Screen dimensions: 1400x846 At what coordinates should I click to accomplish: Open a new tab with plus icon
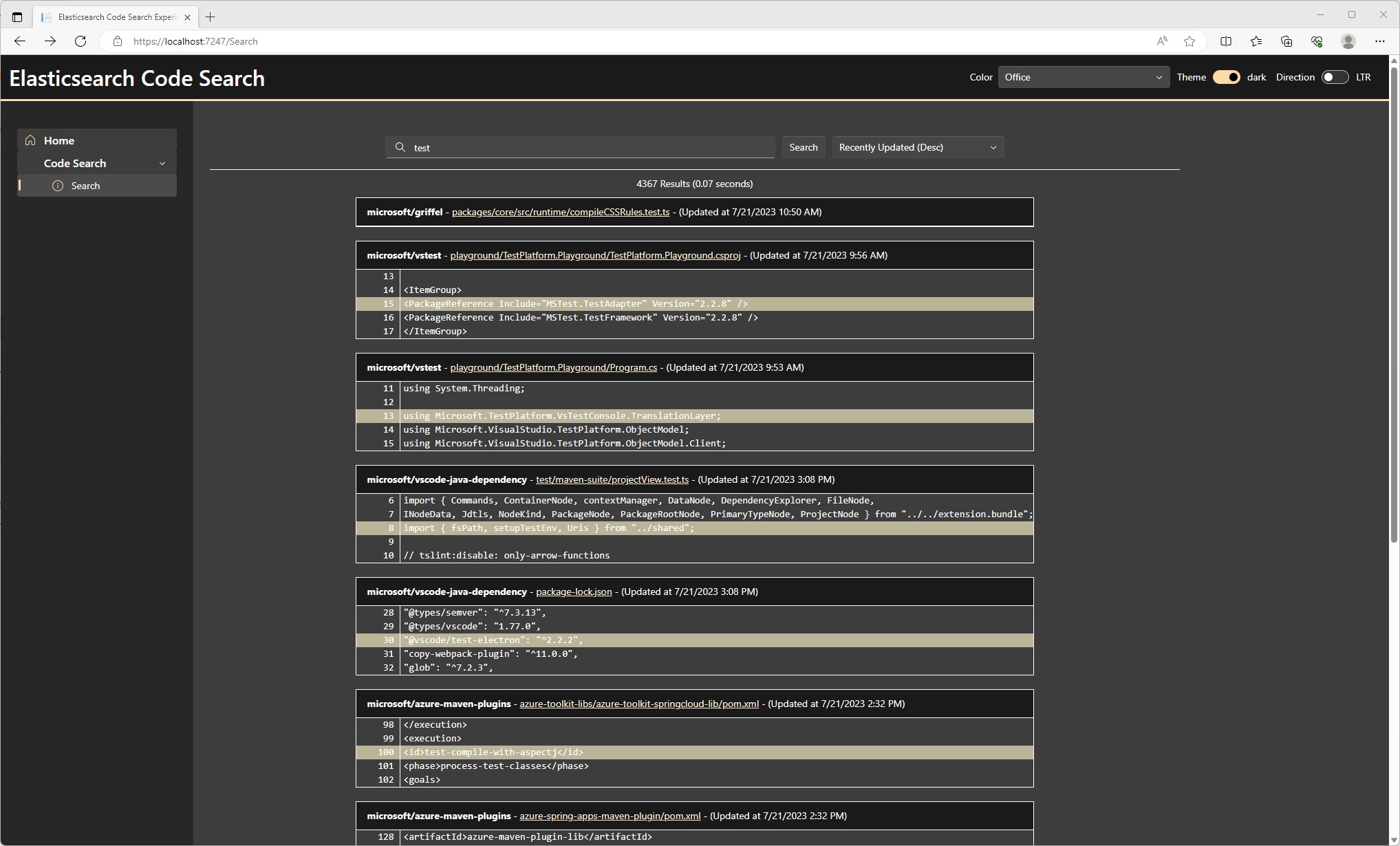pos(211,17)
